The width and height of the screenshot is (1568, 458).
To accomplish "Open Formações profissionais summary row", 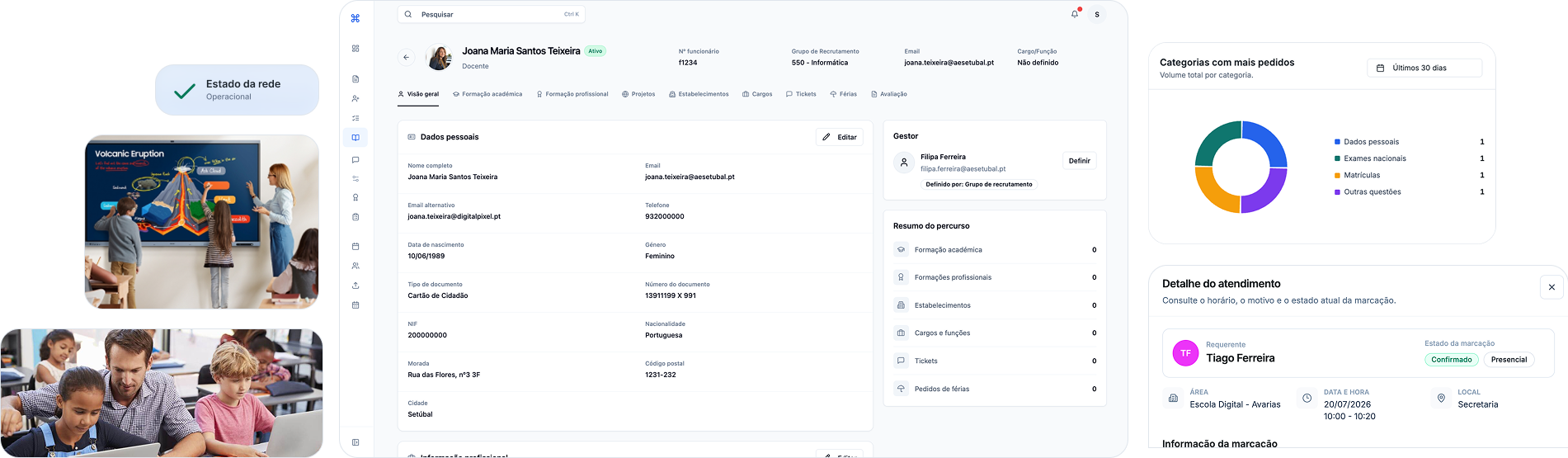I will pyautogui.click(x=995, y=277).
